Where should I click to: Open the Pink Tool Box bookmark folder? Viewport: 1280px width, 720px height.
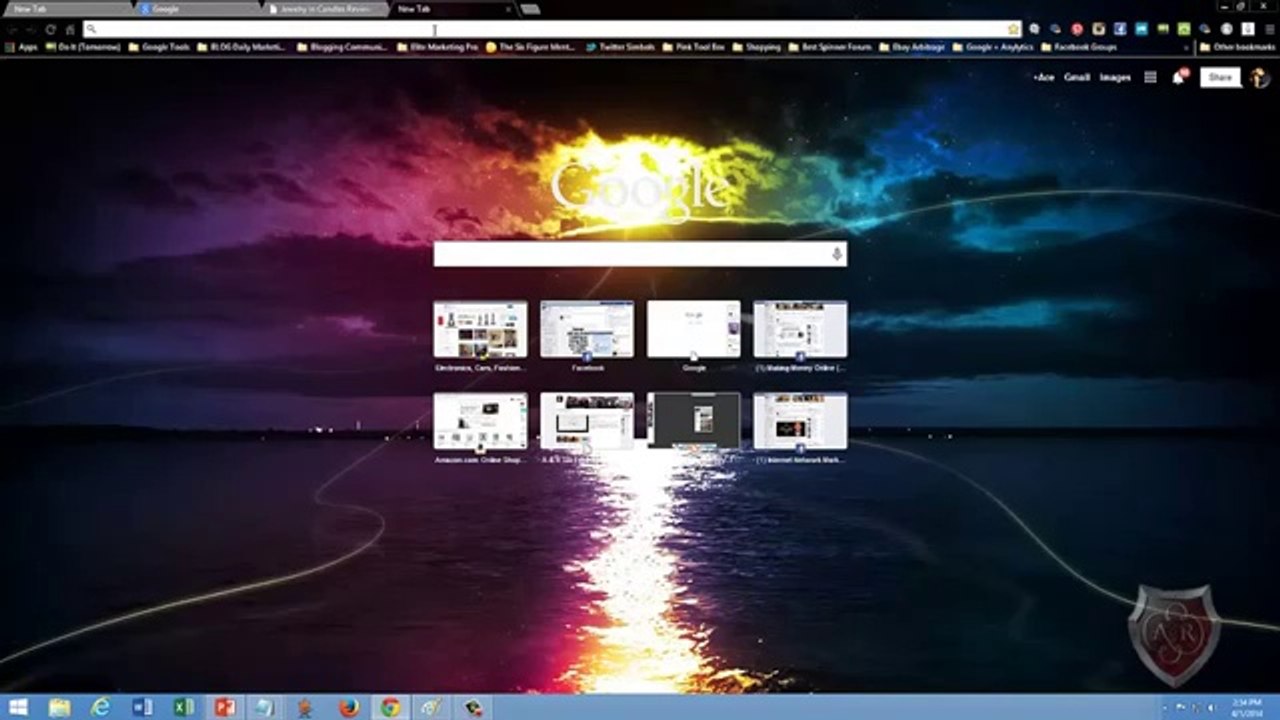tap(693, 47)
